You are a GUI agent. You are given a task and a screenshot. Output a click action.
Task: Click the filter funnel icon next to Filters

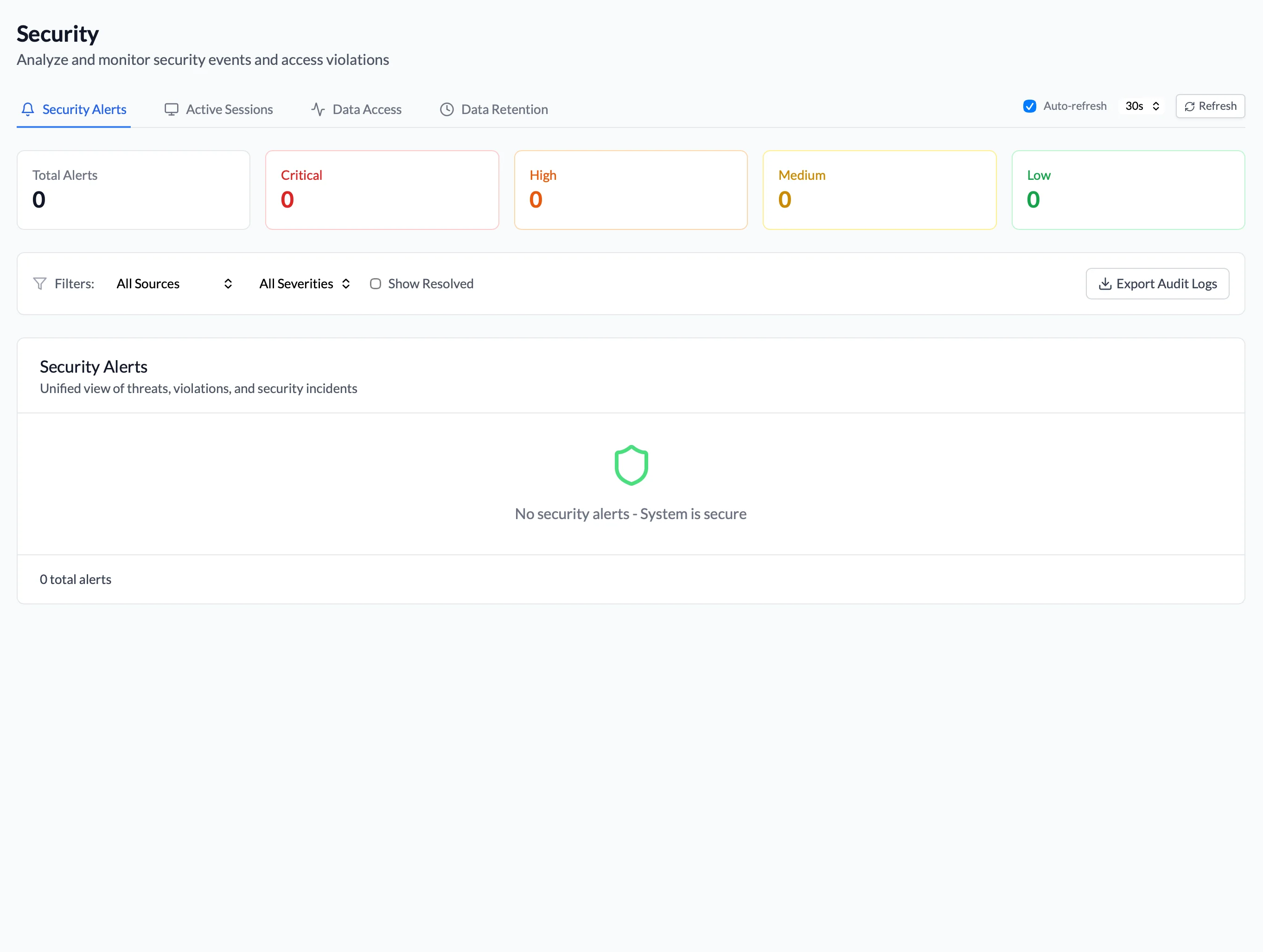39,283
